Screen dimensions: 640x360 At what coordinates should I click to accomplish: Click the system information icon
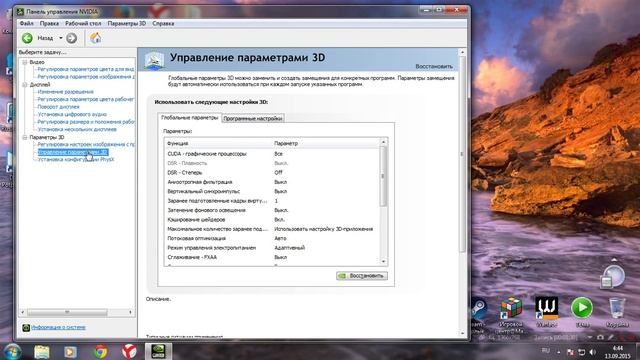tap(26, 327)
